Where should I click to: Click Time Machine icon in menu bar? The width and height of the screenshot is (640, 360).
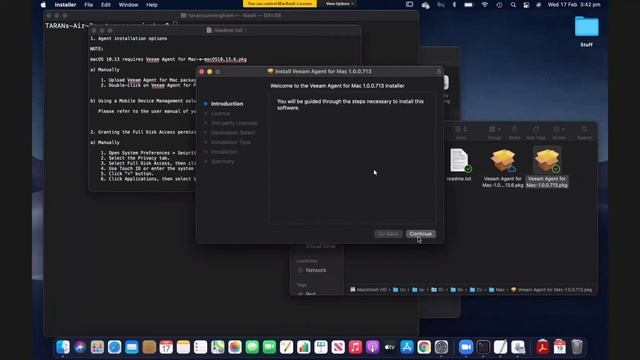[499, 5]
